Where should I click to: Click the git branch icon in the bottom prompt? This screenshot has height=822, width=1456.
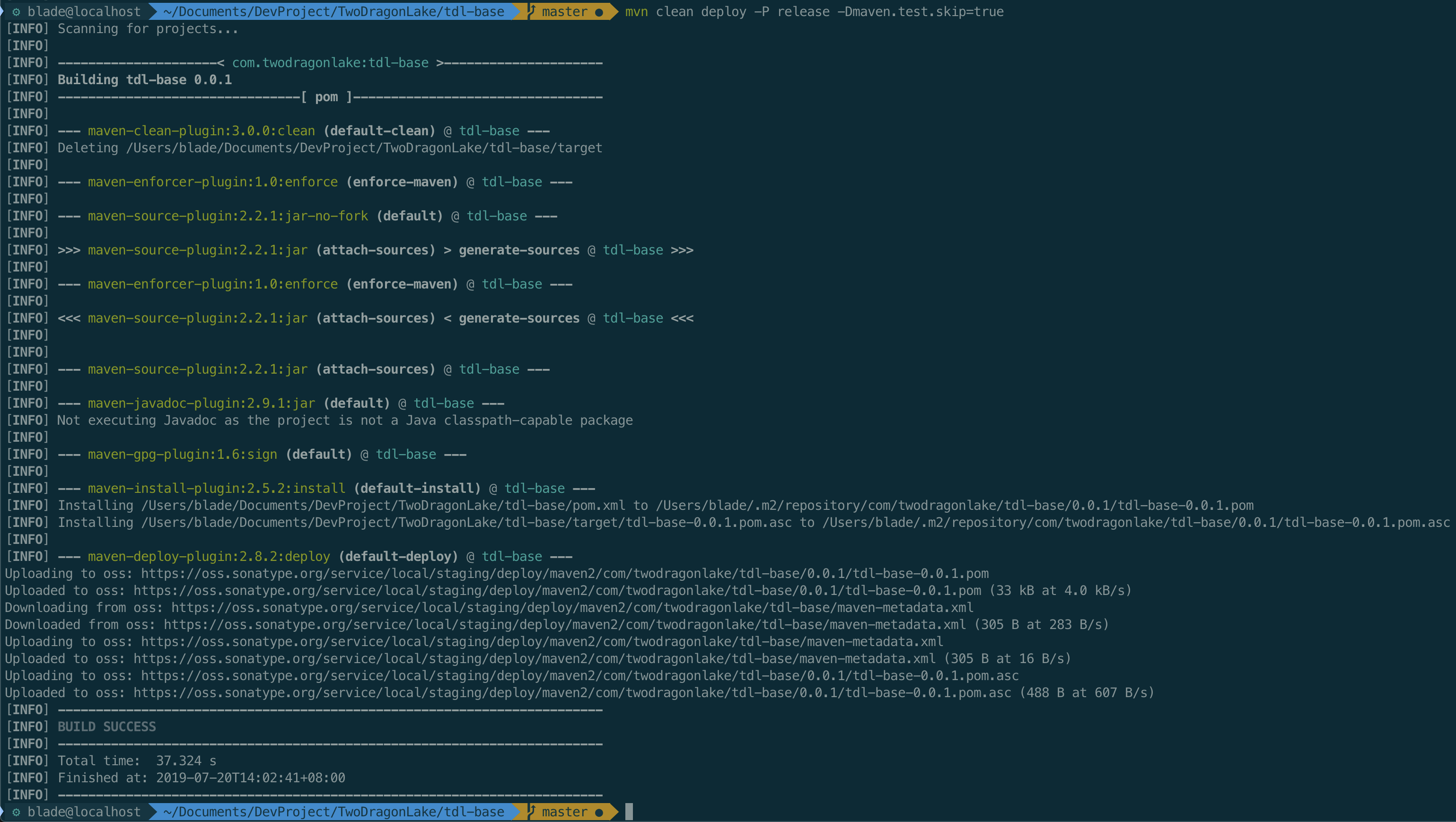click(531, 812)
